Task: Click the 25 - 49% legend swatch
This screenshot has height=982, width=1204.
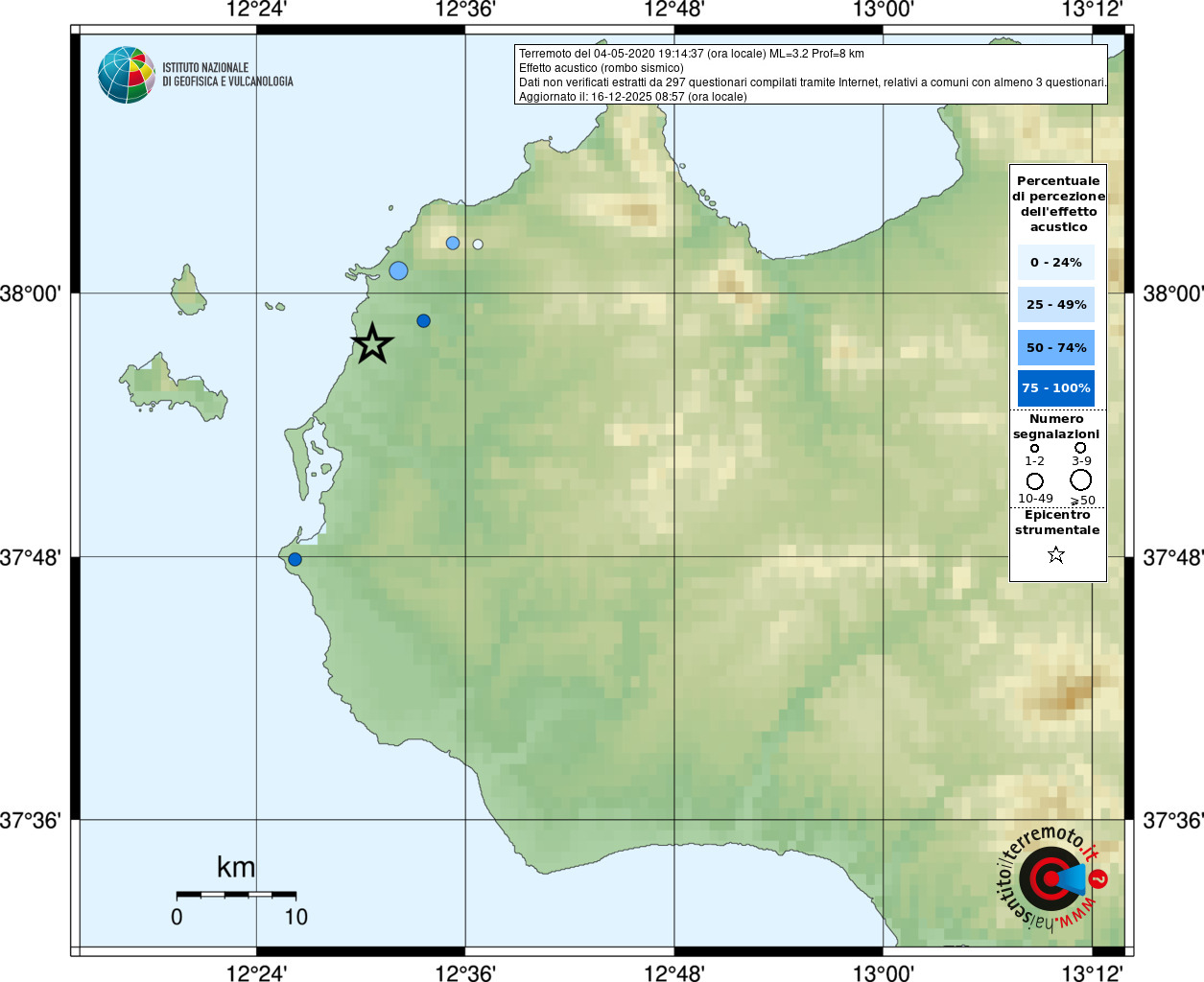Action: pyautogui.click(x=1055, y=305)
